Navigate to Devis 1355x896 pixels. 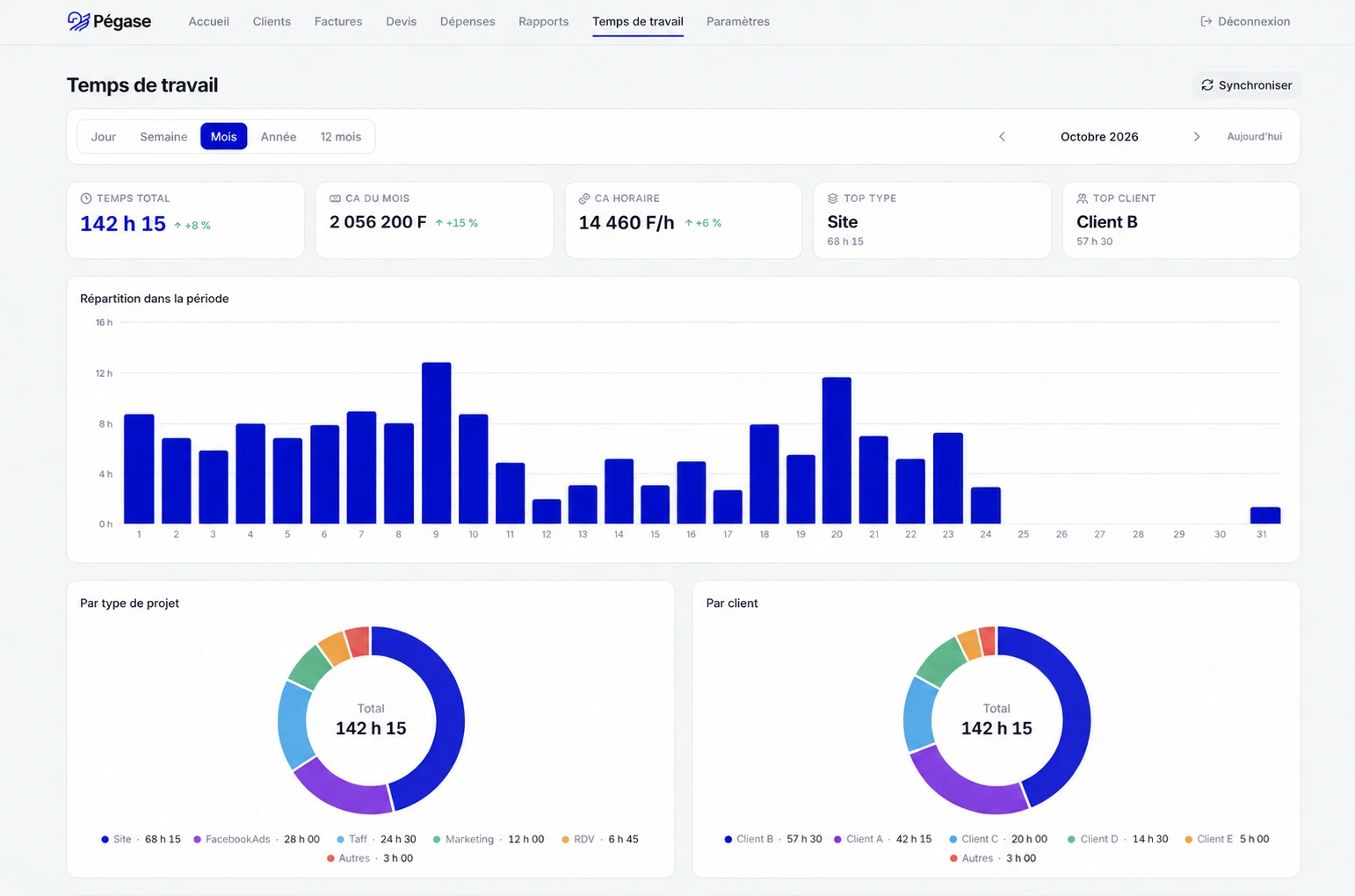coord(402,21)
